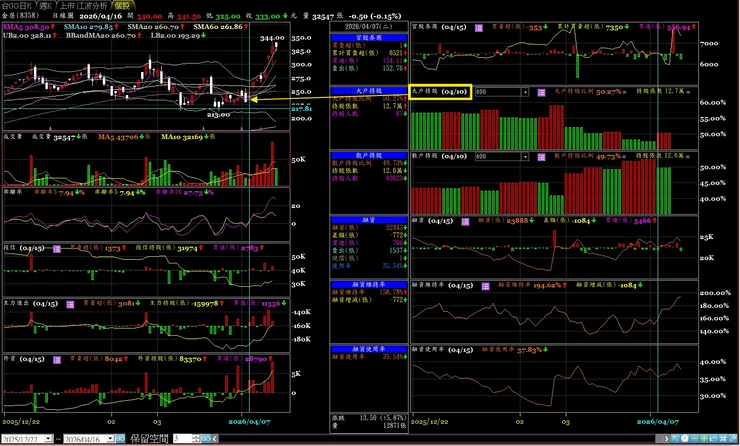Open the 台OG日K tab
Screen dimensions: 740x446
click(17, 6)
